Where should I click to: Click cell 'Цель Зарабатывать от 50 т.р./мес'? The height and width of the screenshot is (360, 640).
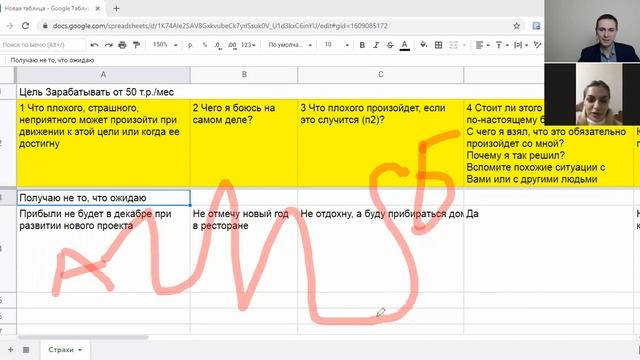103,92
